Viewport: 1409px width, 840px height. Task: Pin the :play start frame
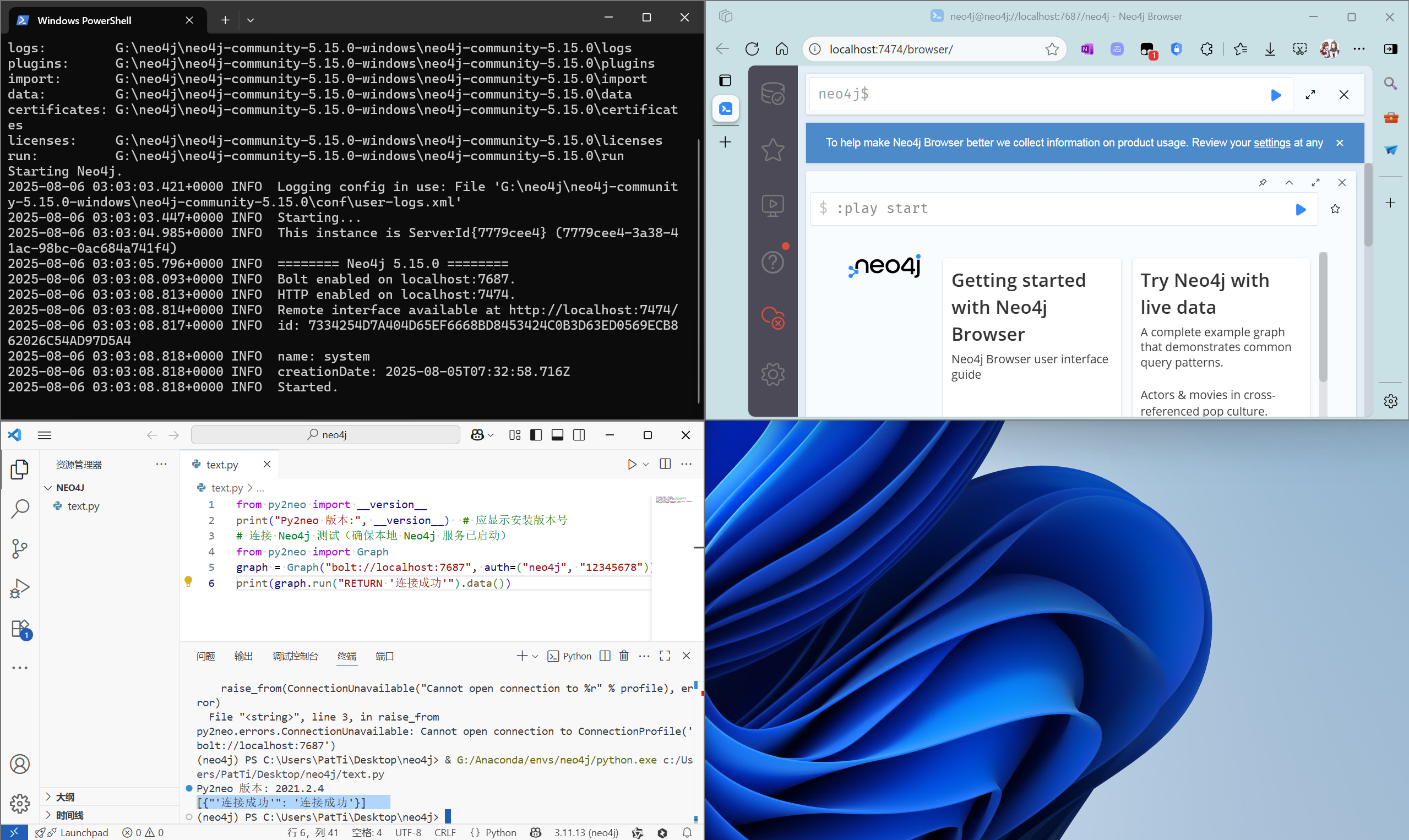(1263, 182)
